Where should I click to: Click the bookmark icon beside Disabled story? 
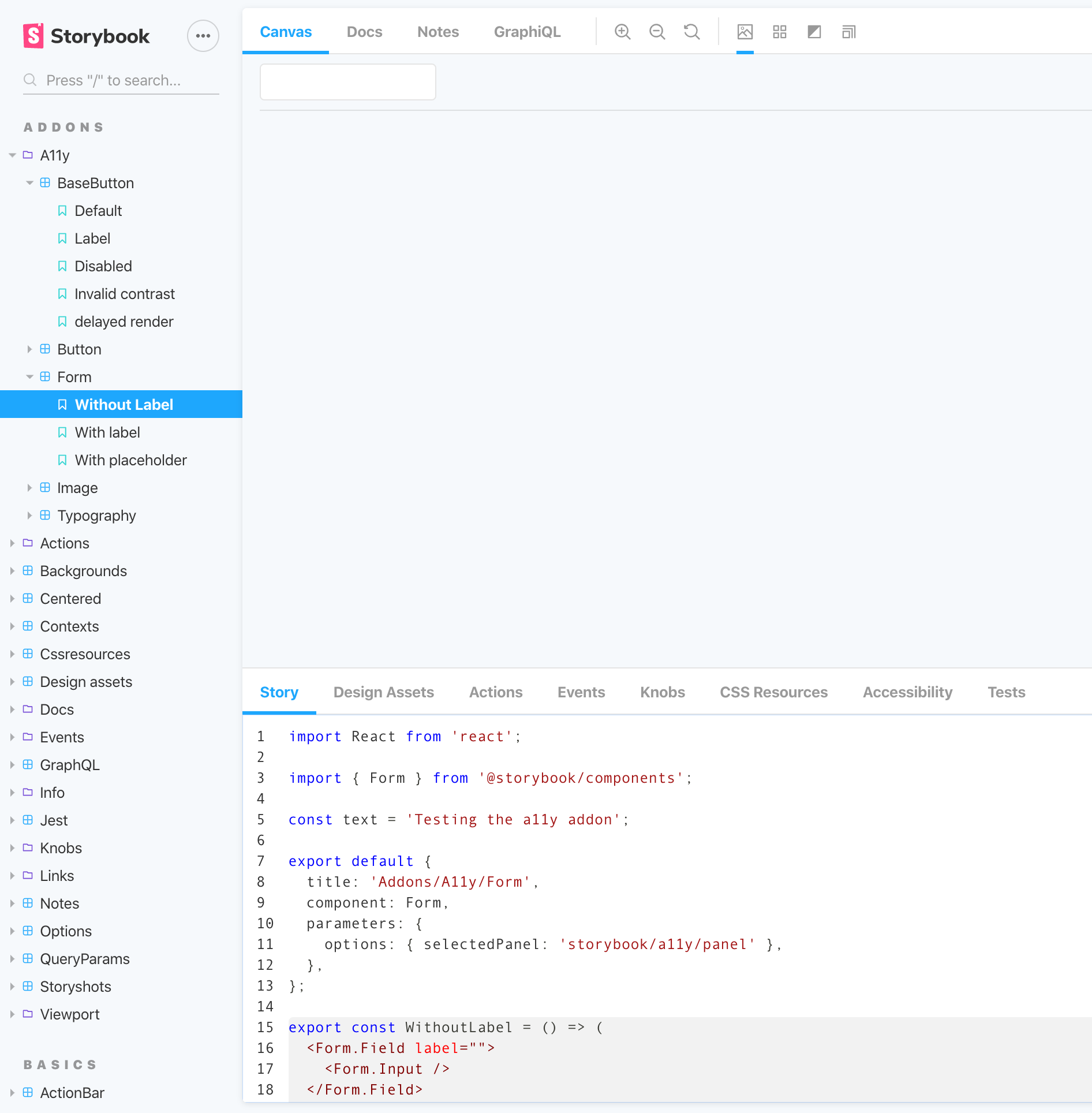[x=62, y=266]
